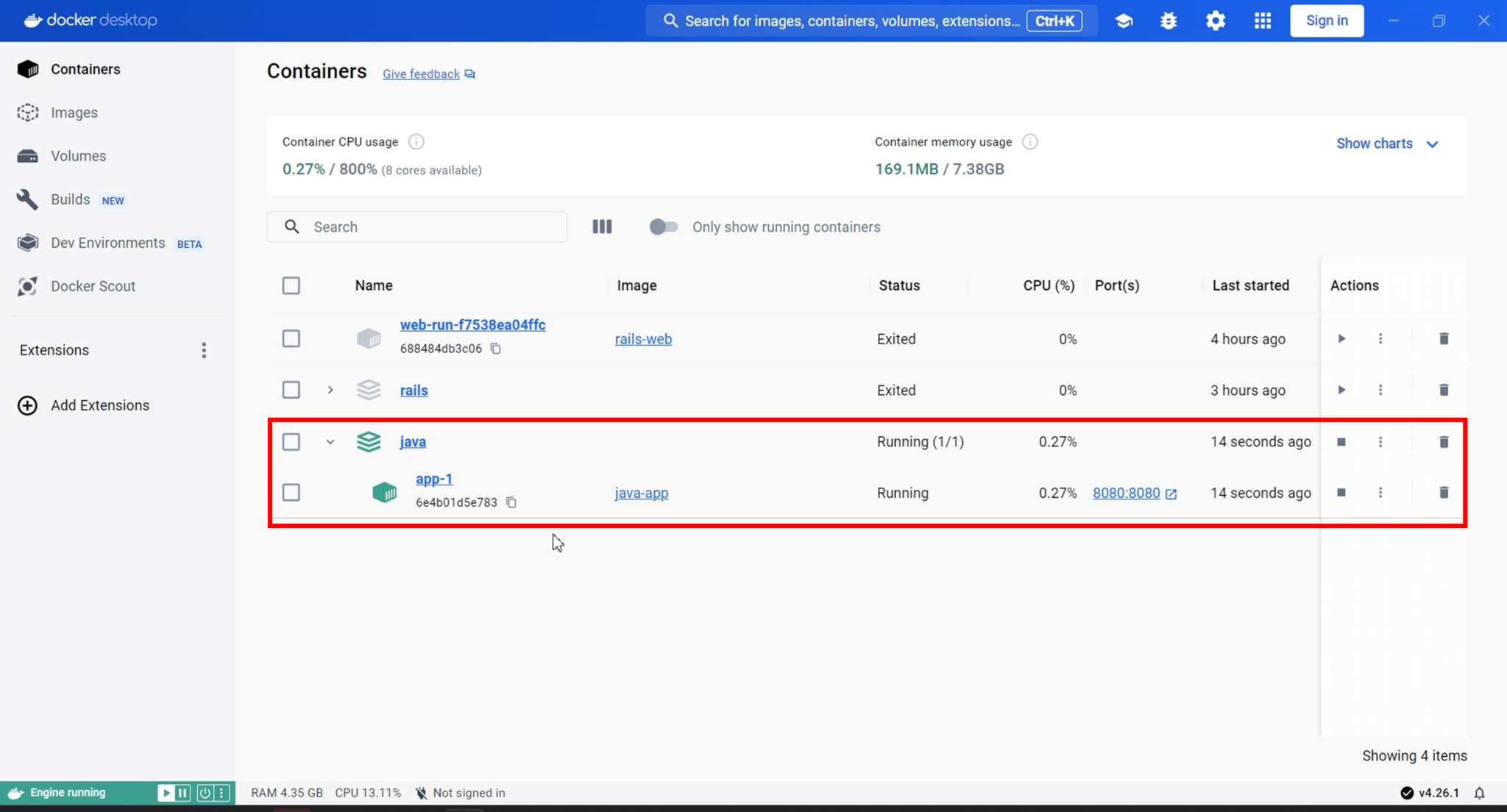Expand the Show charts dropdown
This screenshot has height=812, width=1507.
pyautogui.click(x=1386, y=143)
